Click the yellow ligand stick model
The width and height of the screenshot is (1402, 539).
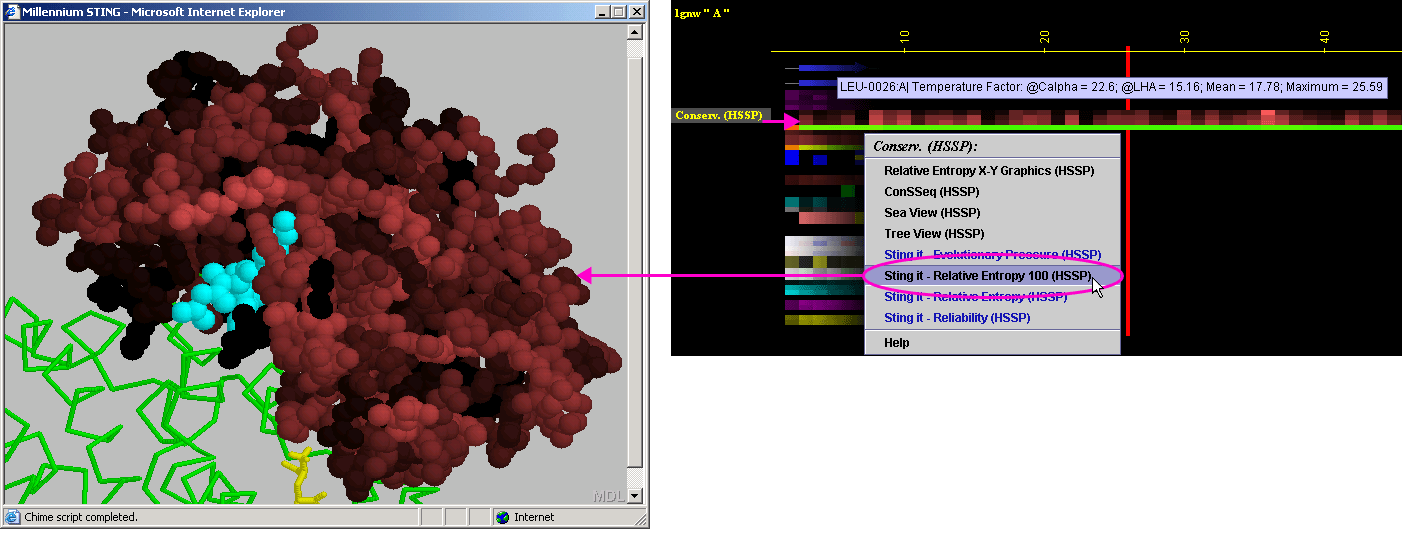coord(300,477)
